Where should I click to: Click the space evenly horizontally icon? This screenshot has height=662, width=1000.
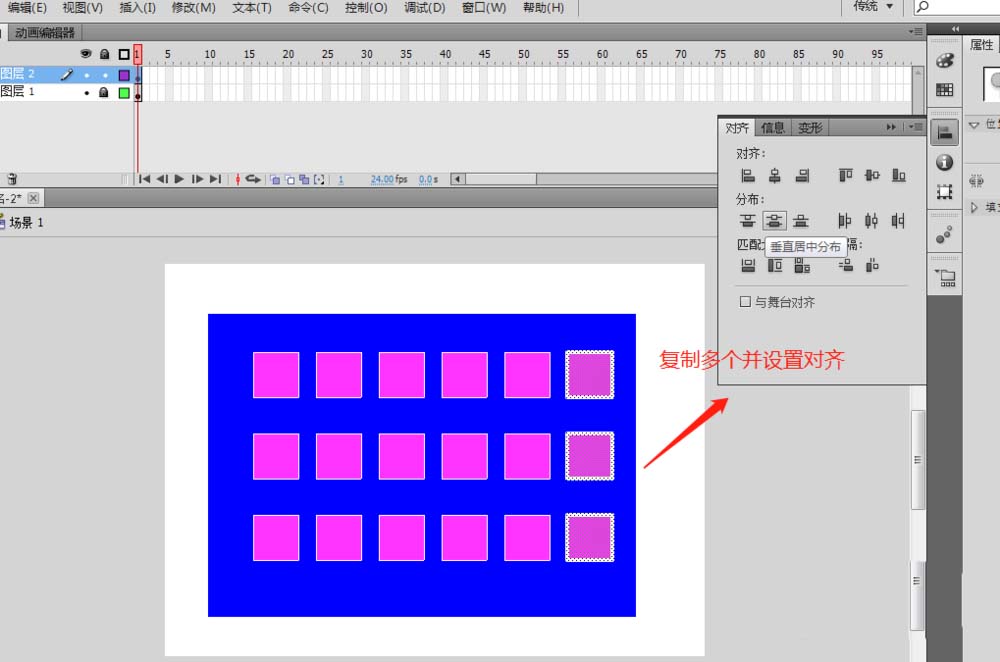tap(872, 266)
